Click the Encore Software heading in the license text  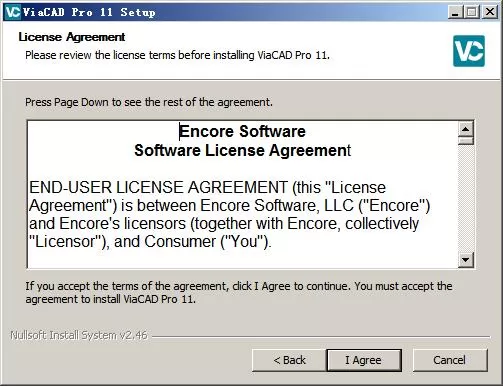click(x=242, y=131)
